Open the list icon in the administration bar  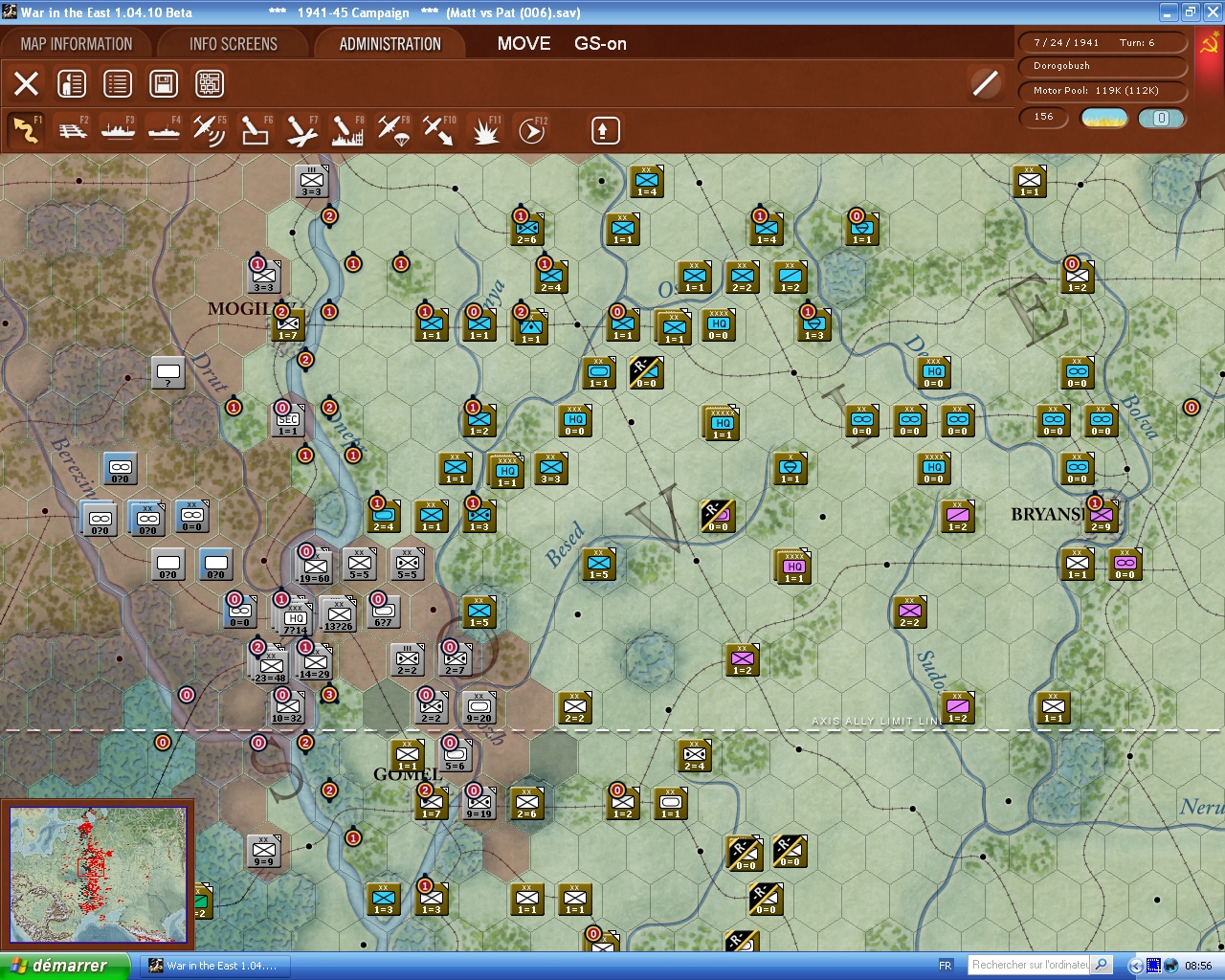[x=118, y=83]
